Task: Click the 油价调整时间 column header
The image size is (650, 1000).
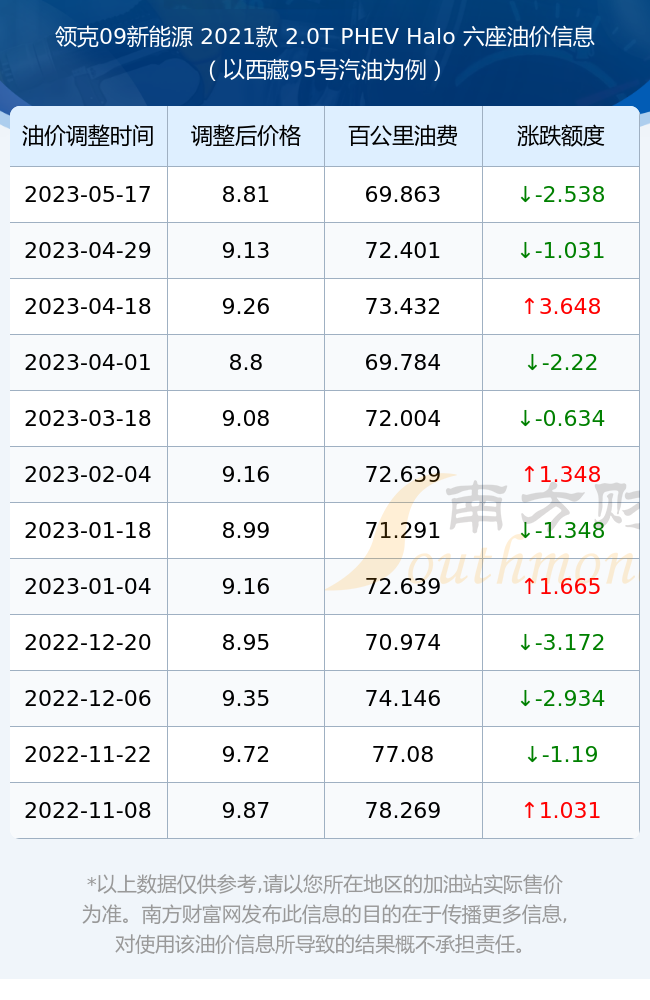Action: pyautogui.click(x=88, y=136)
